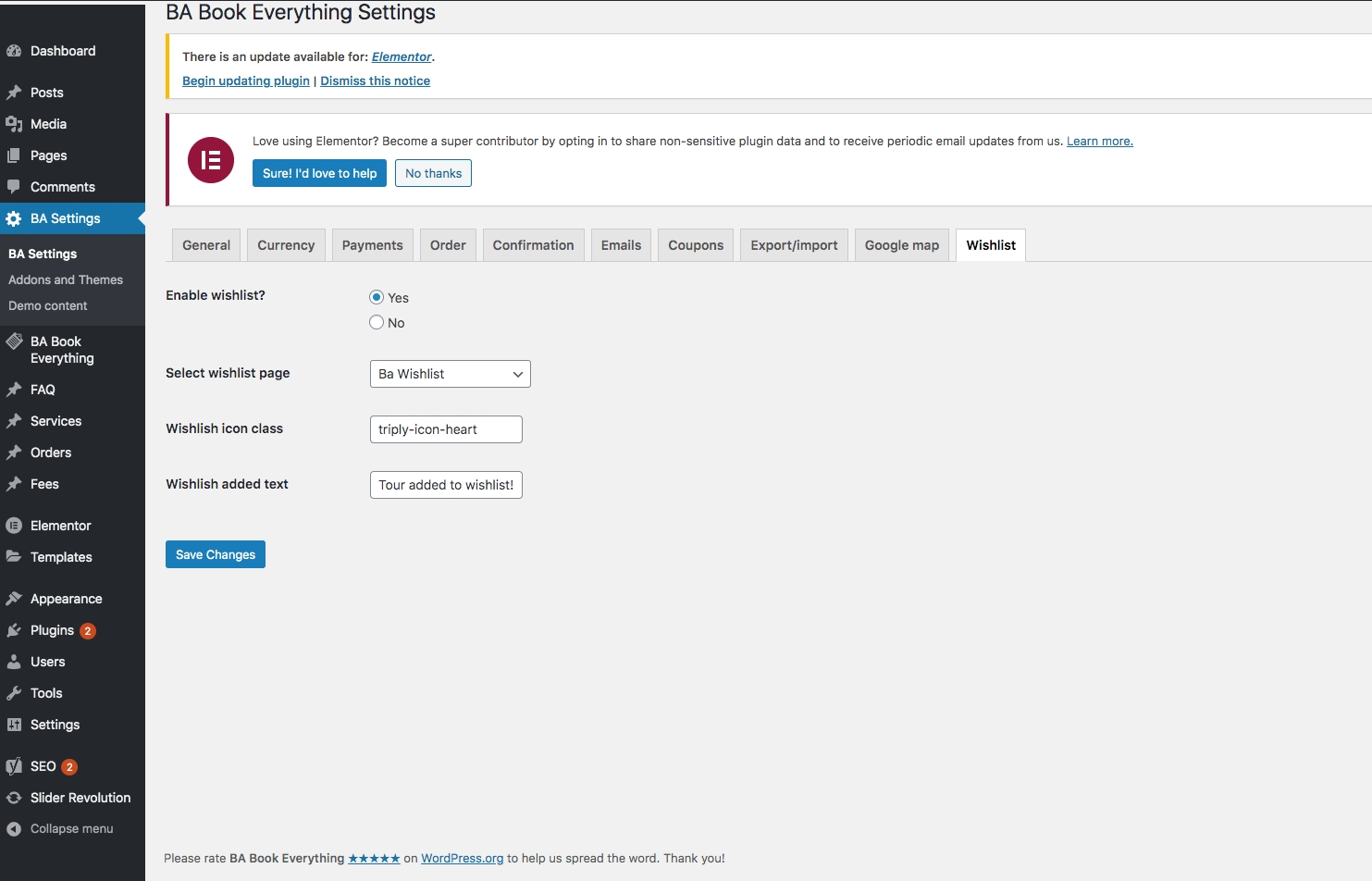Click the Save Changes button
Image resolution: width=1372 pixels, height=881 pixels.
216,554
